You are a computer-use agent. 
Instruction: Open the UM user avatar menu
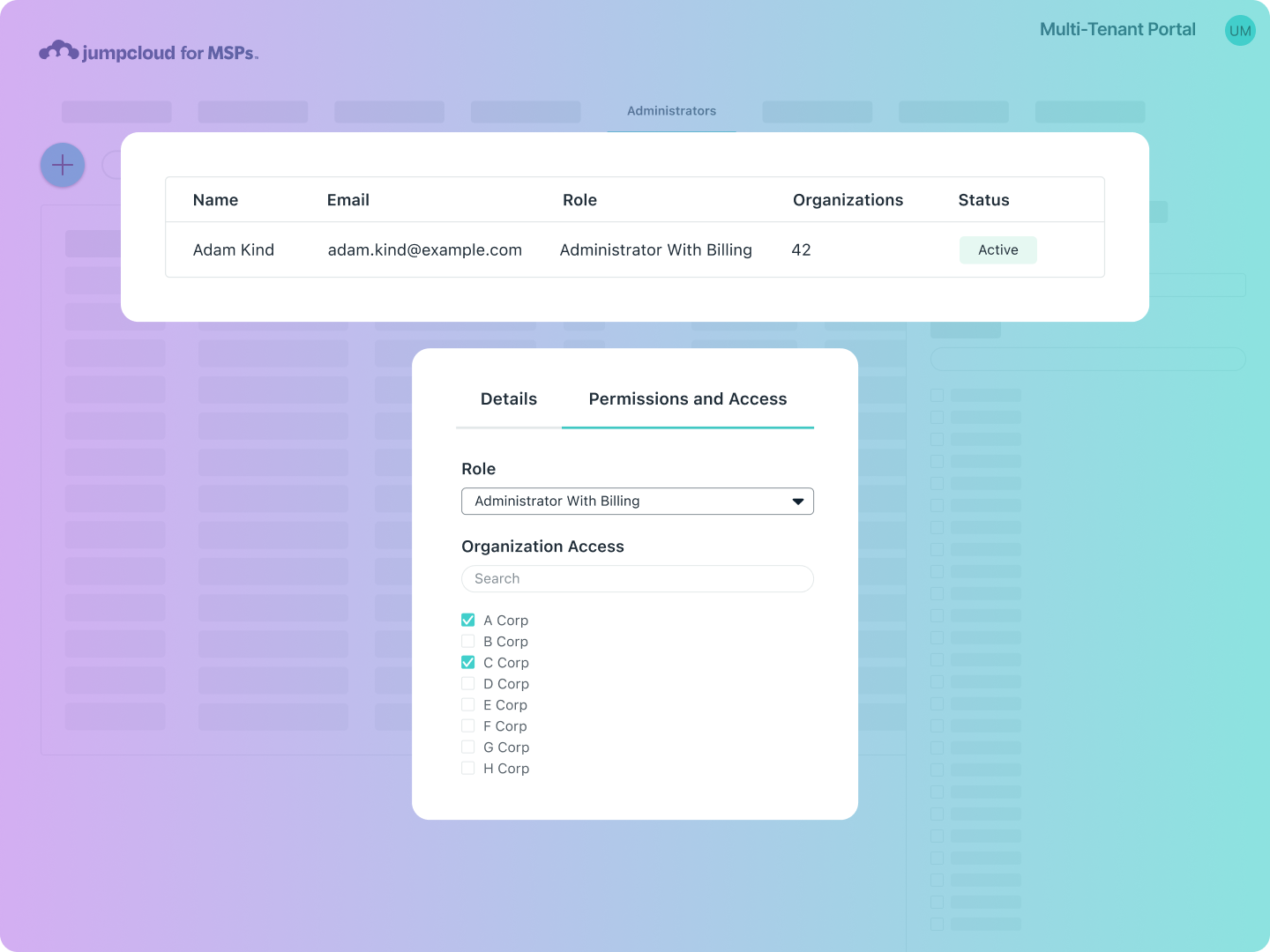[x=1240, y=31]
